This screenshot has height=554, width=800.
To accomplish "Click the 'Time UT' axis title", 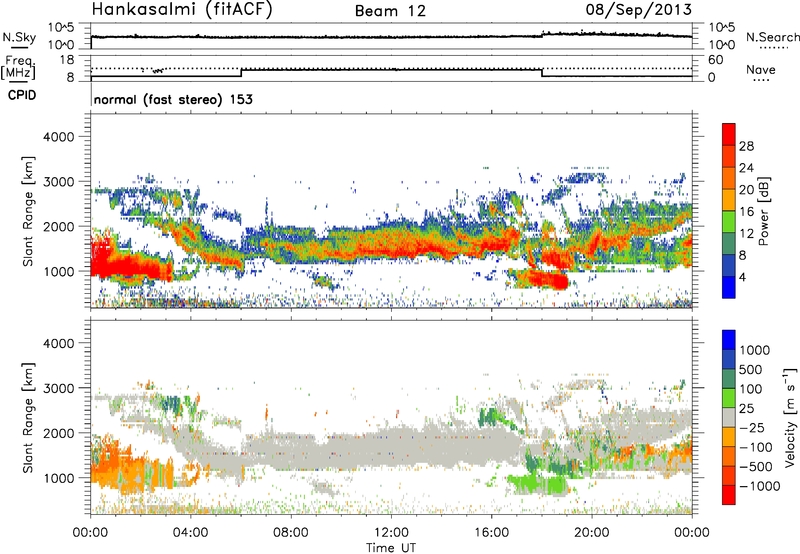I will 391,548.
